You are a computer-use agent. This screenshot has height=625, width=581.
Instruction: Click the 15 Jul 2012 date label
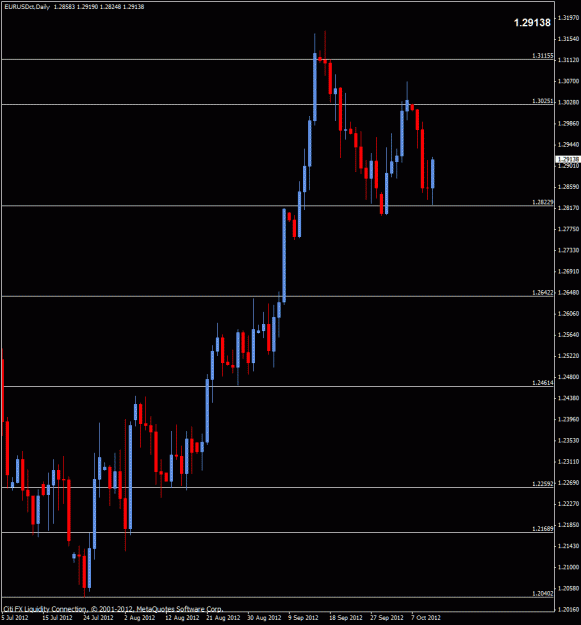coord(57,617)
